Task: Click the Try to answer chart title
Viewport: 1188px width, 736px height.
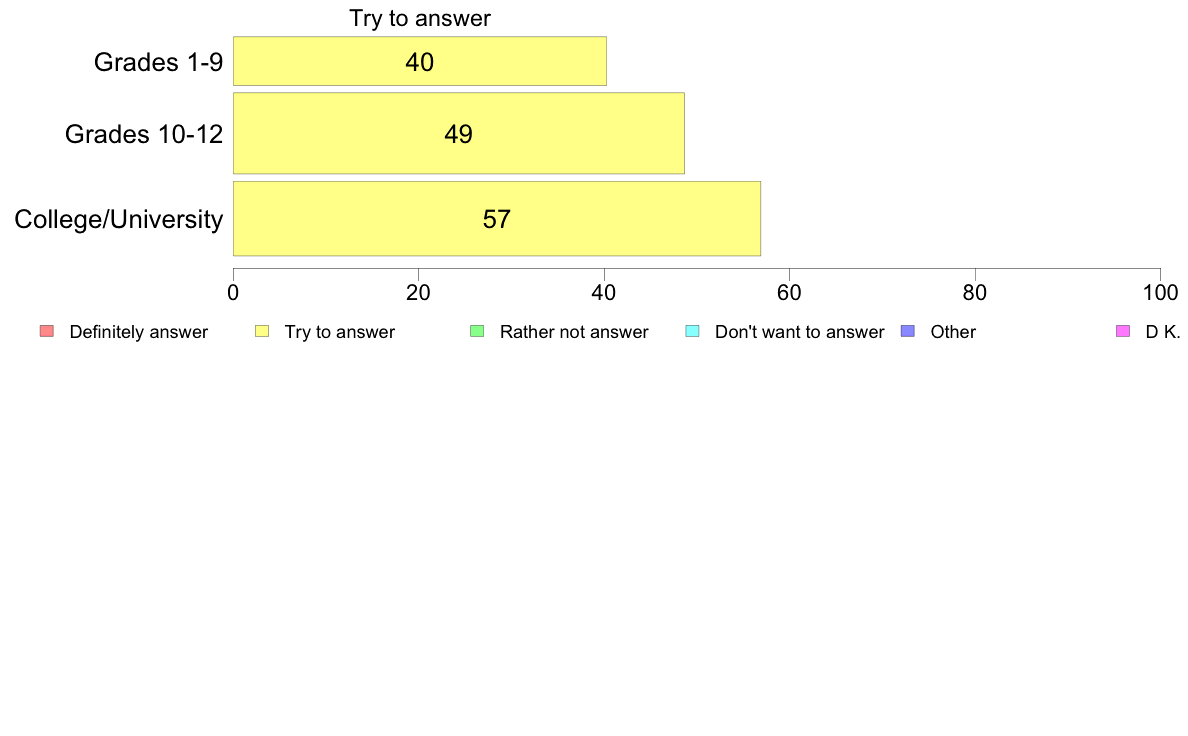Action: pyautogui.click(x=420, y=18)
